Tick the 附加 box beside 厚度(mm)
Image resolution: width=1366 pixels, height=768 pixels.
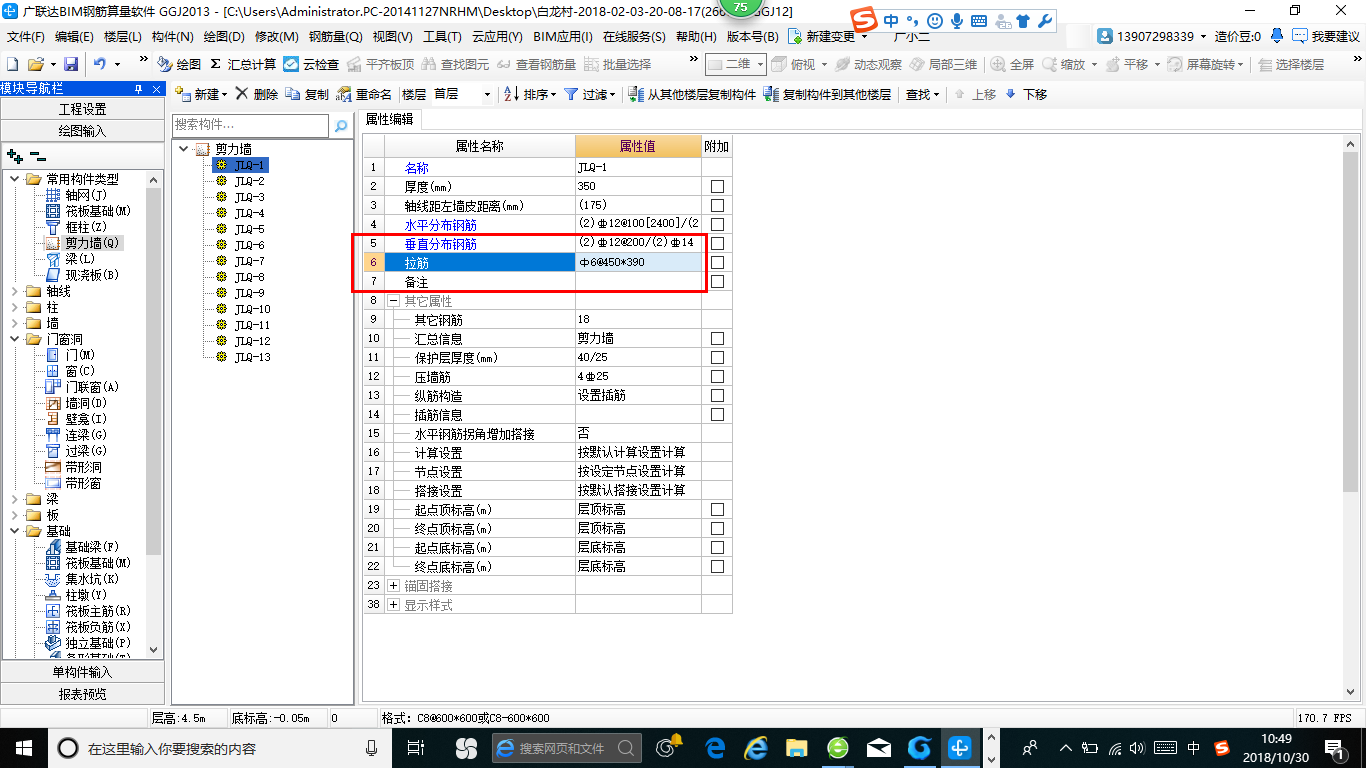(716, 186)
